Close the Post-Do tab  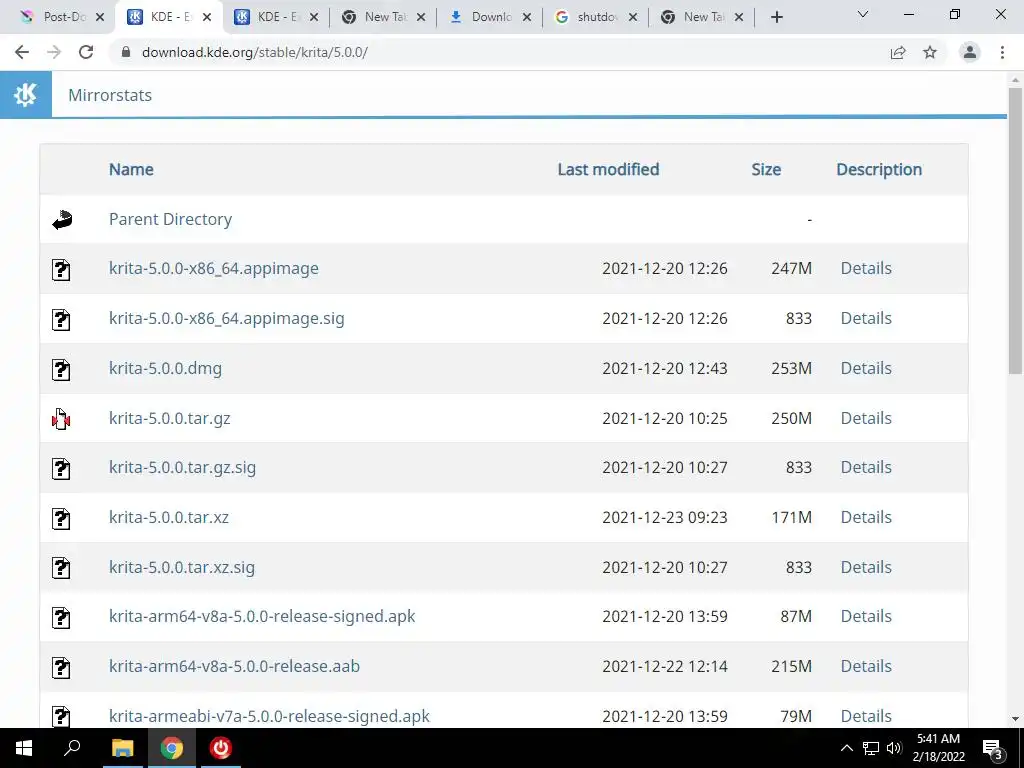coord(100,17)
